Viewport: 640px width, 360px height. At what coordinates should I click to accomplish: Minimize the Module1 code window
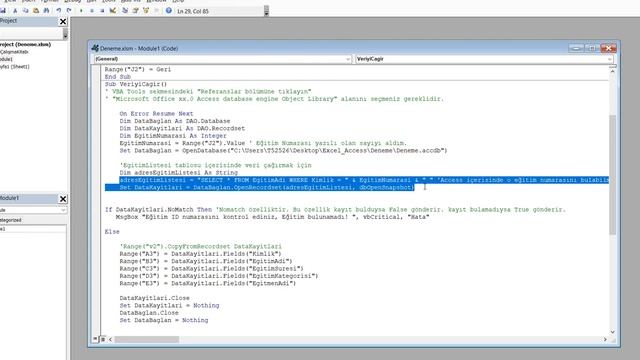[576, 48]
